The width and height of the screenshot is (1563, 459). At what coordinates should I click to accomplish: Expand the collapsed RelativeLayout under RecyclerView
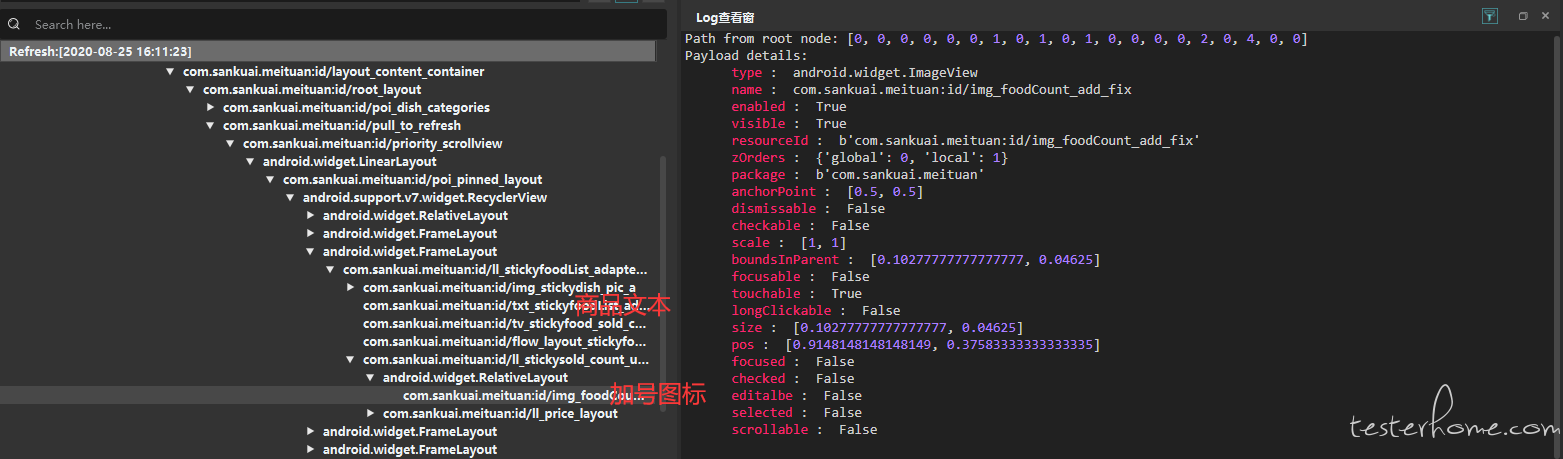pyautogui.click(x=311, y=216)
